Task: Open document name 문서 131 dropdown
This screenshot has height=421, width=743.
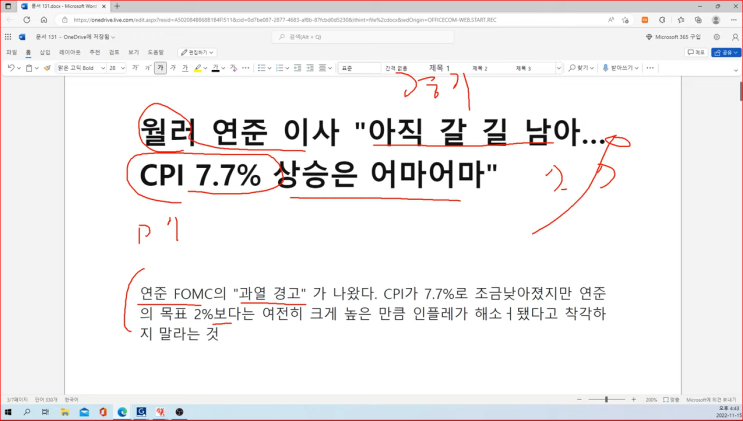Action: 75,37
